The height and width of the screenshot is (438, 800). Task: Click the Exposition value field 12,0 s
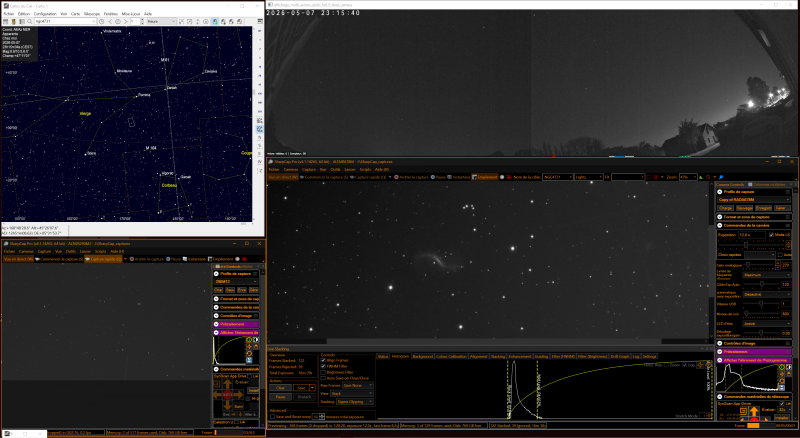coord(752,235)
